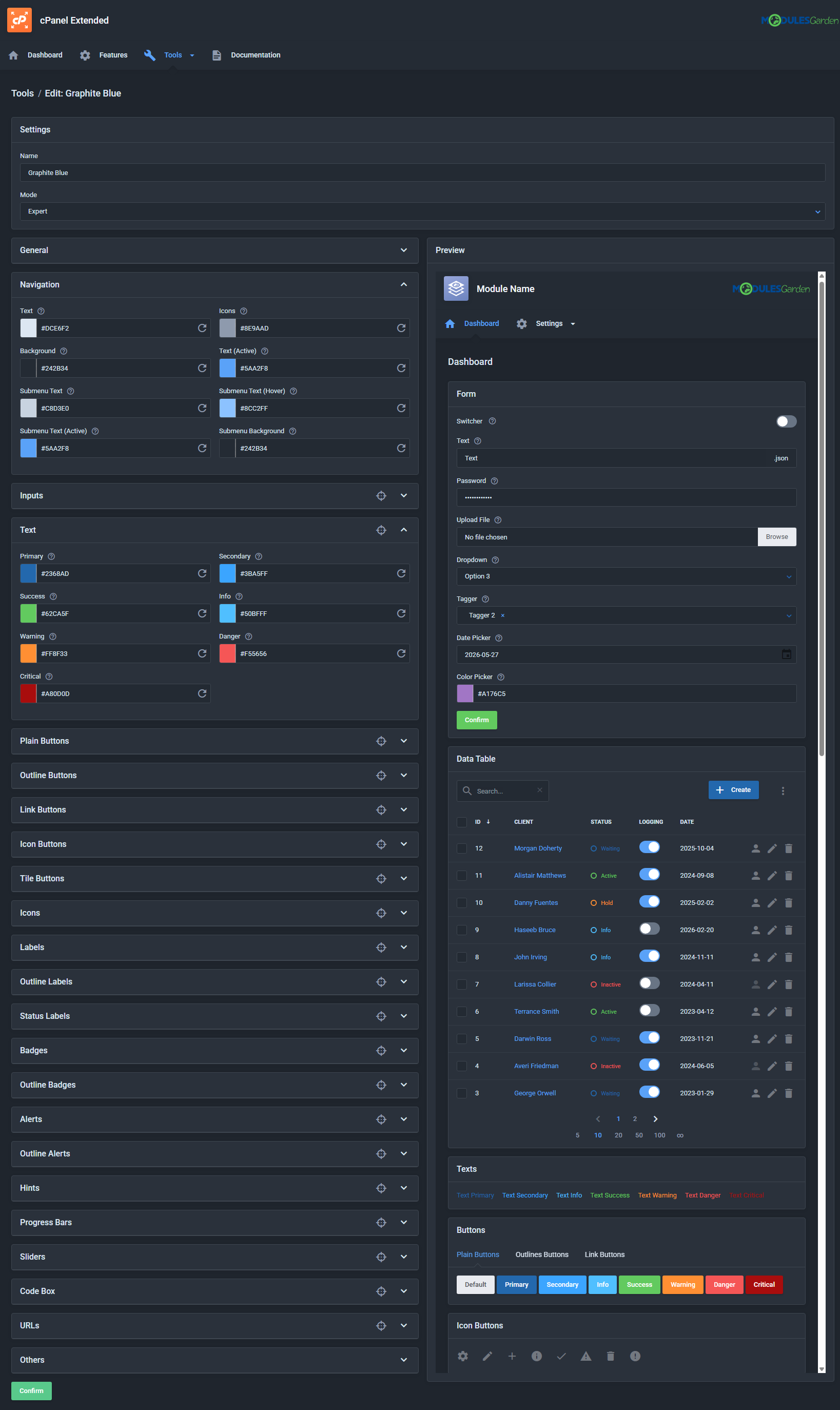
Task: Switch to Outlines Buttons tab in preview
Action: [x=542, y=1254]
